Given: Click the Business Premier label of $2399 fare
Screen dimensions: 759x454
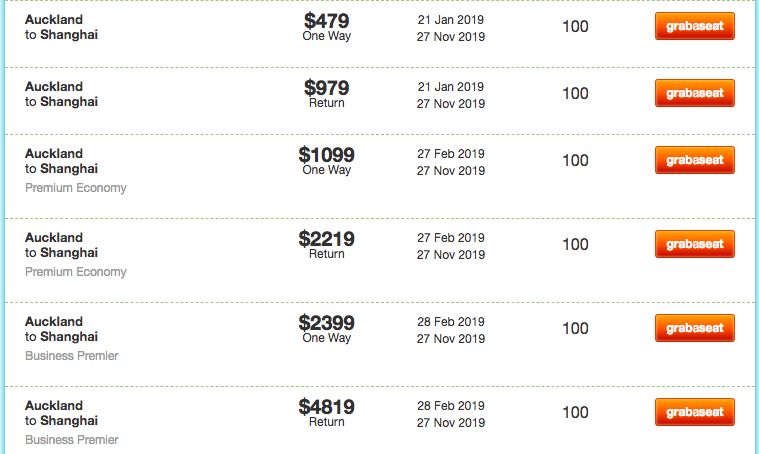Looking at the screenshot, I should [x=72, y=356].
